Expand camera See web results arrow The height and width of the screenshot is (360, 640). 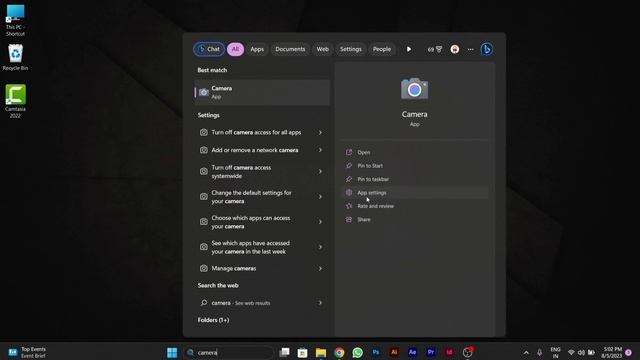pos(320,303)
